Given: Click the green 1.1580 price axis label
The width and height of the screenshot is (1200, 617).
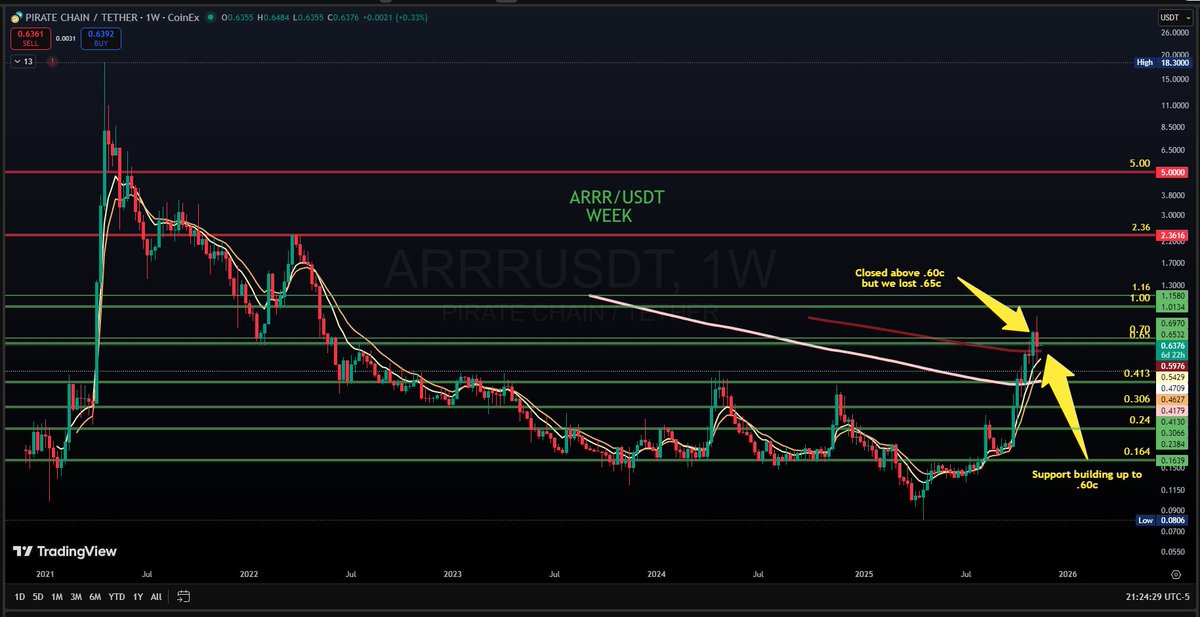Looking at the screenshot, I should (1173, 297).
